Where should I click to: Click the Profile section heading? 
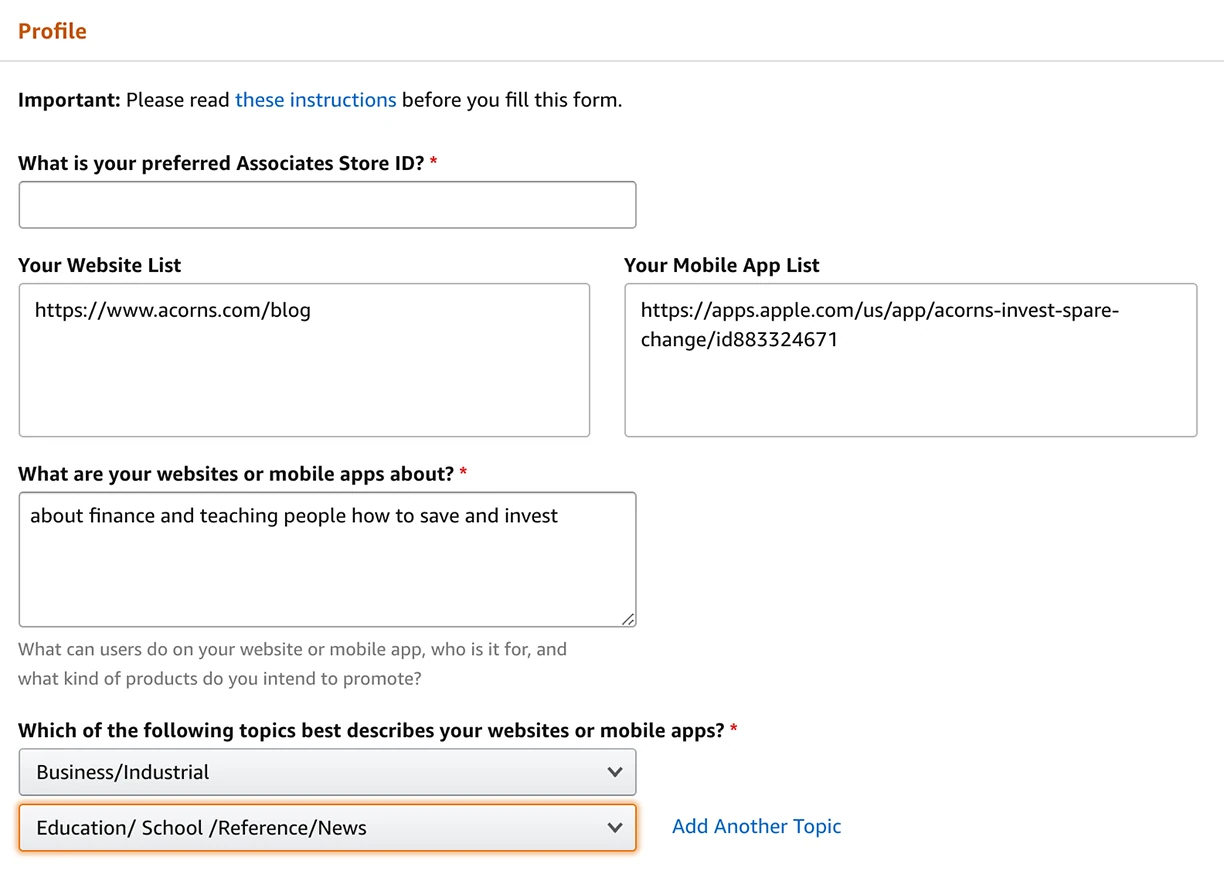pos(52,31)
